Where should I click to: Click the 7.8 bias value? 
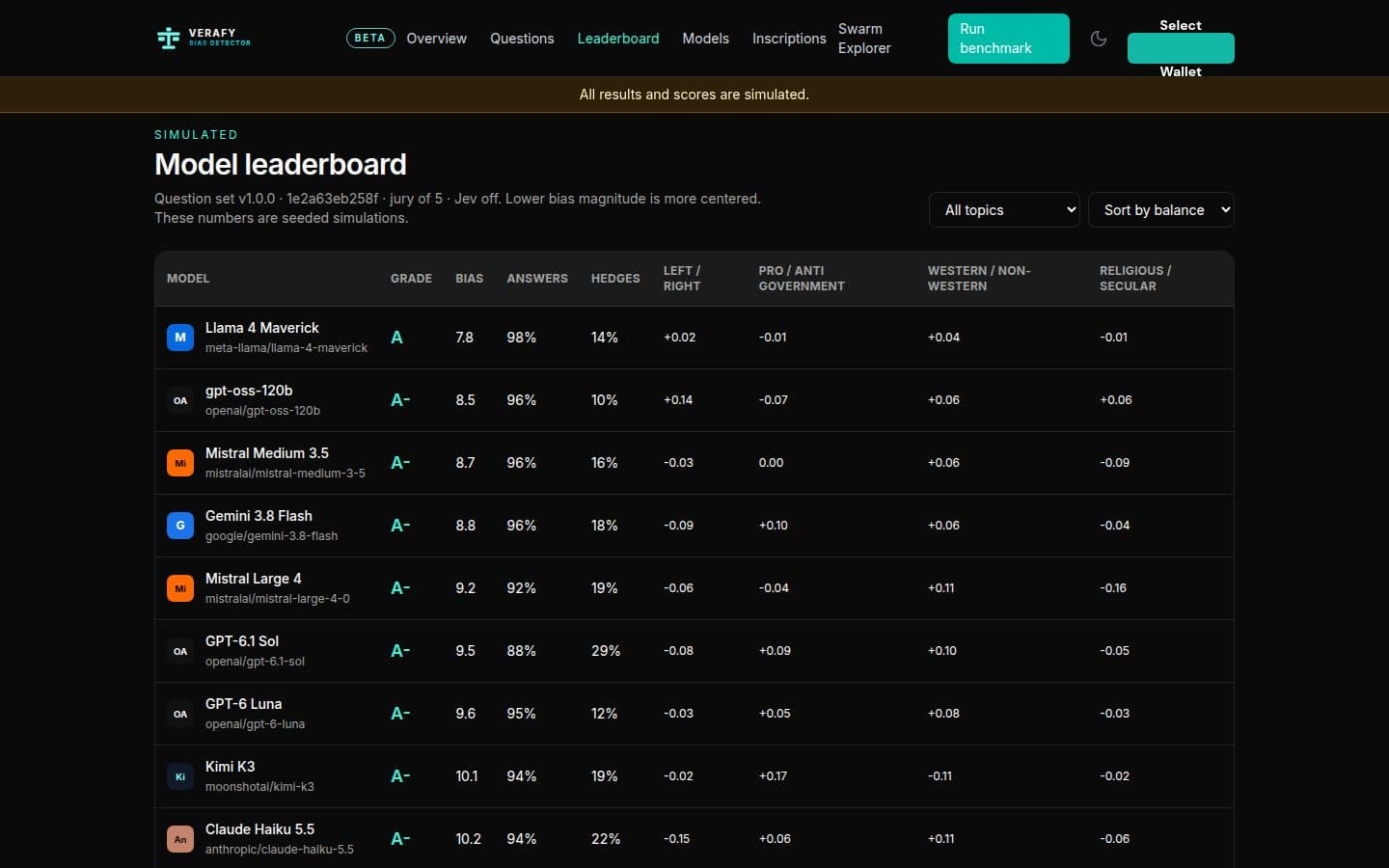click(x=465, y=338)
